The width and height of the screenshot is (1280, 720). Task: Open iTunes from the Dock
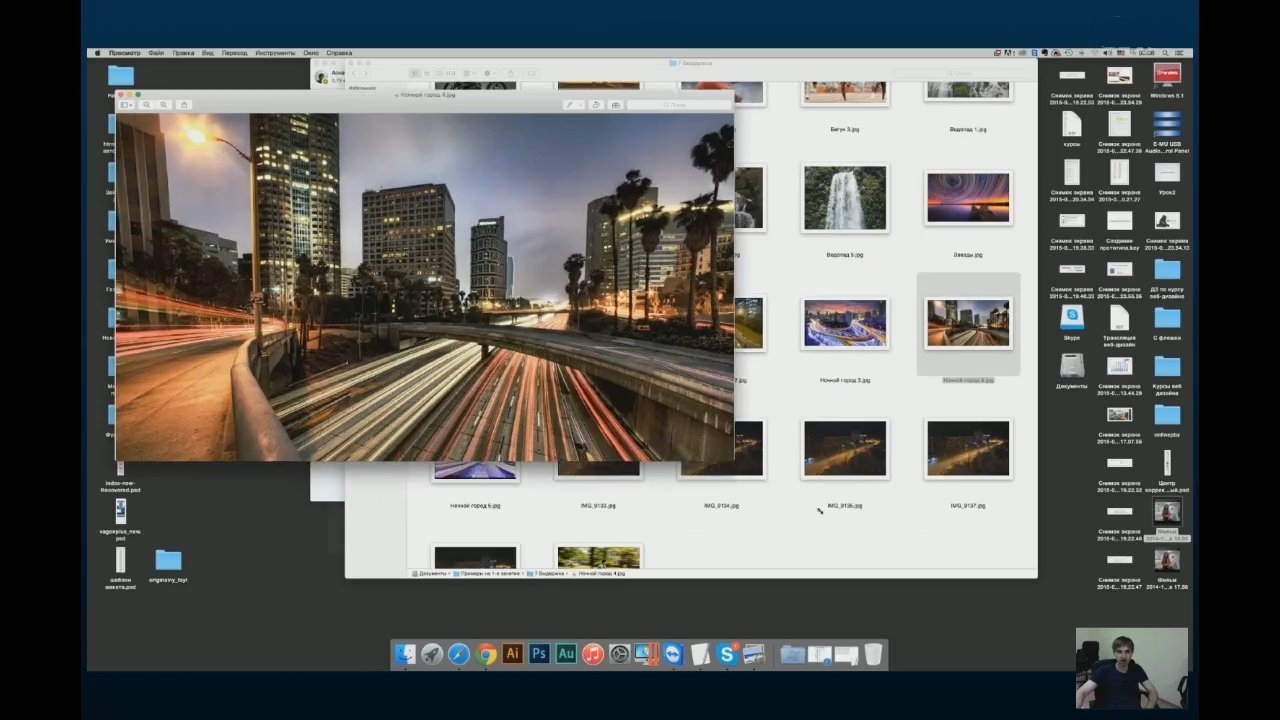593,654
